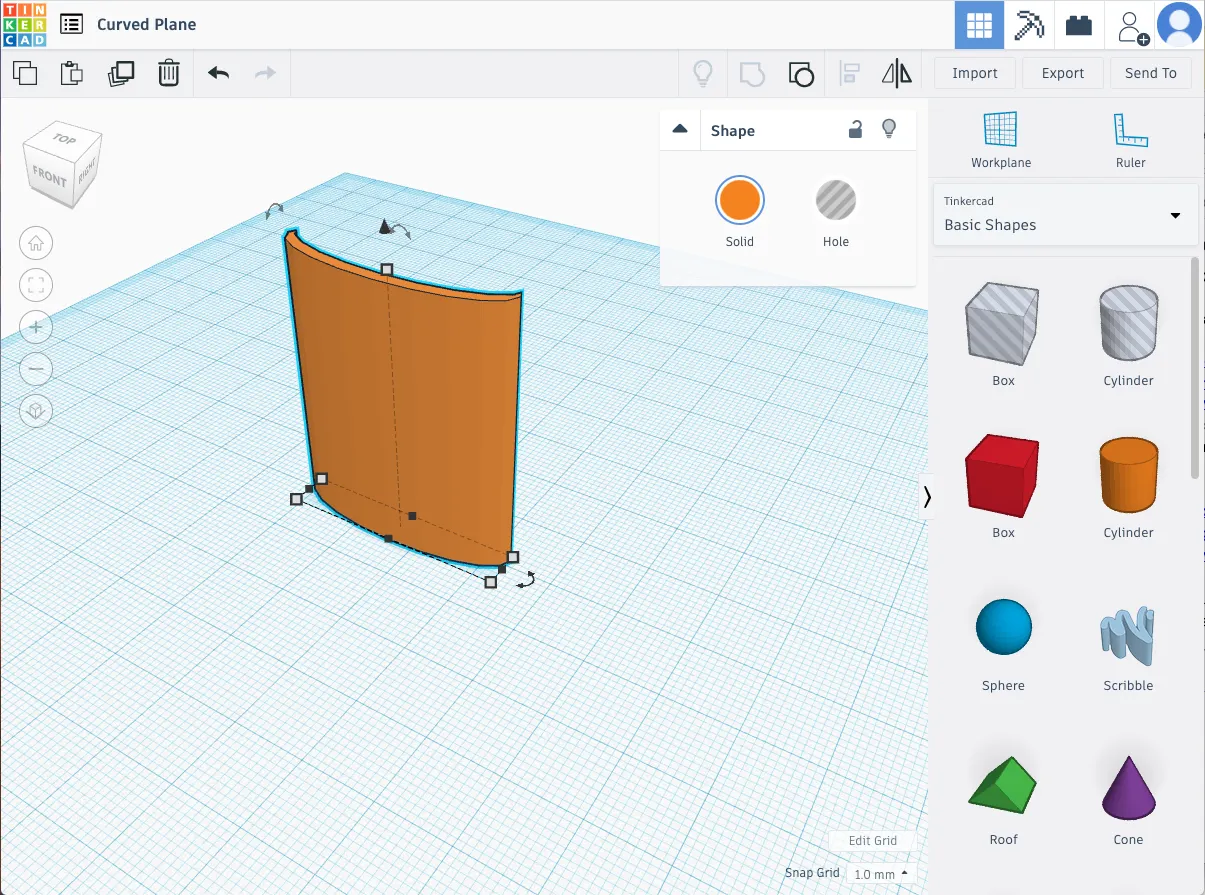
Task: Click the Curved Plane design title
Action: 147,24
